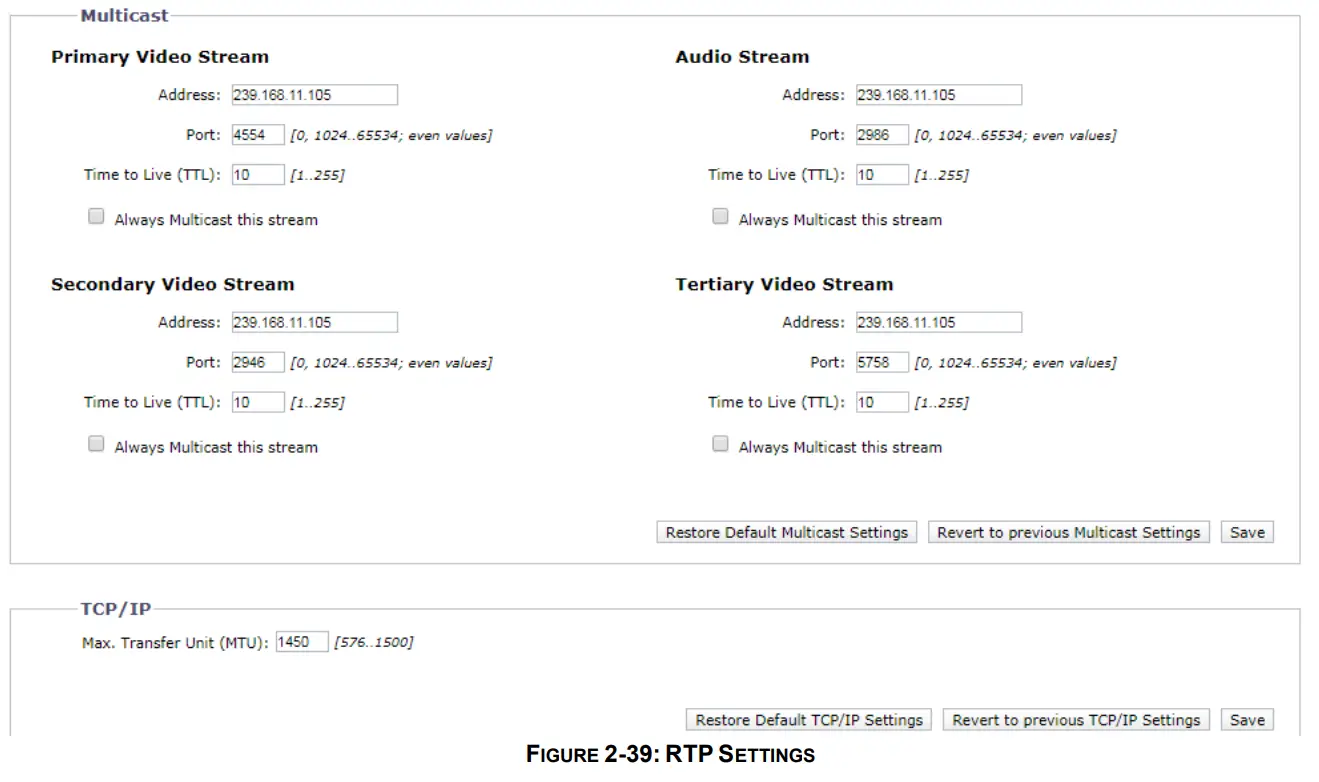Click Restore Default Multicast Settings
This screenshot has height=782, width=1319.
click(x=785, y=531)
